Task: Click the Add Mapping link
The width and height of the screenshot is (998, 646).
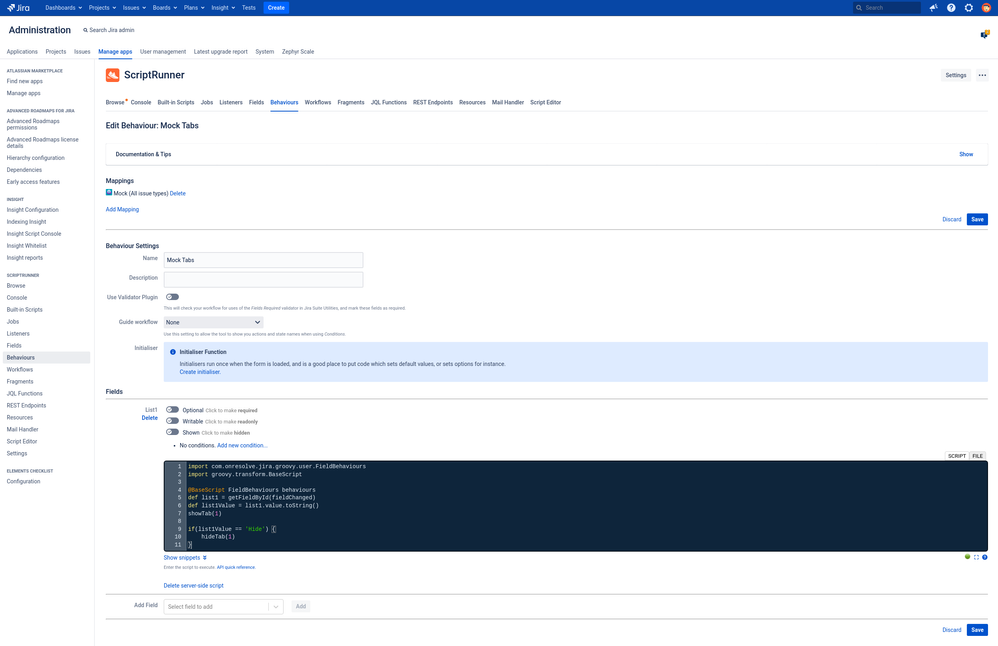Action: pyautogui.click(x=122, y=209)
